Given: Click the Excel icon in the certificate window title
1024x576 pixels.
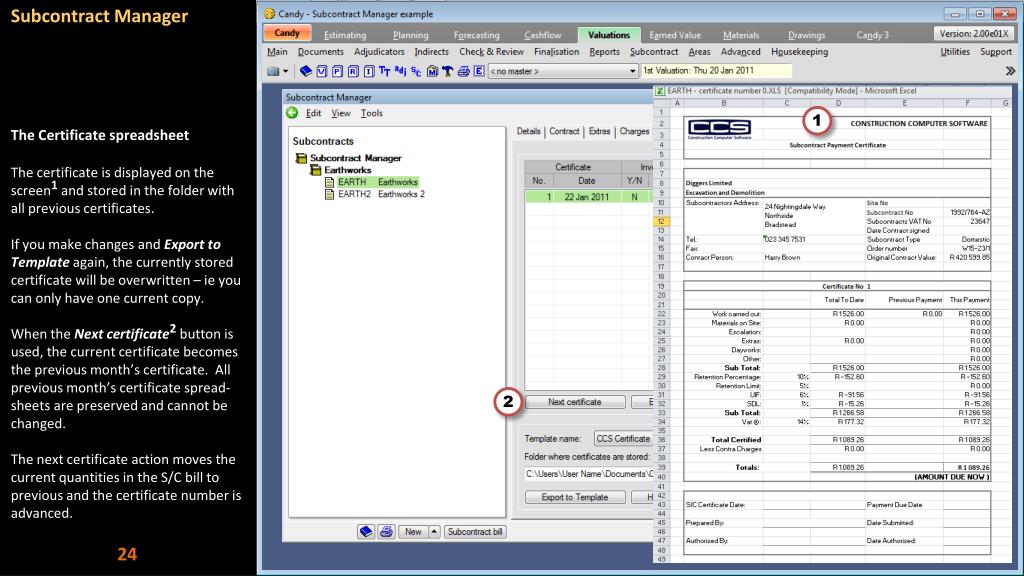Looking at the screenshot, I should click(660, 91).
